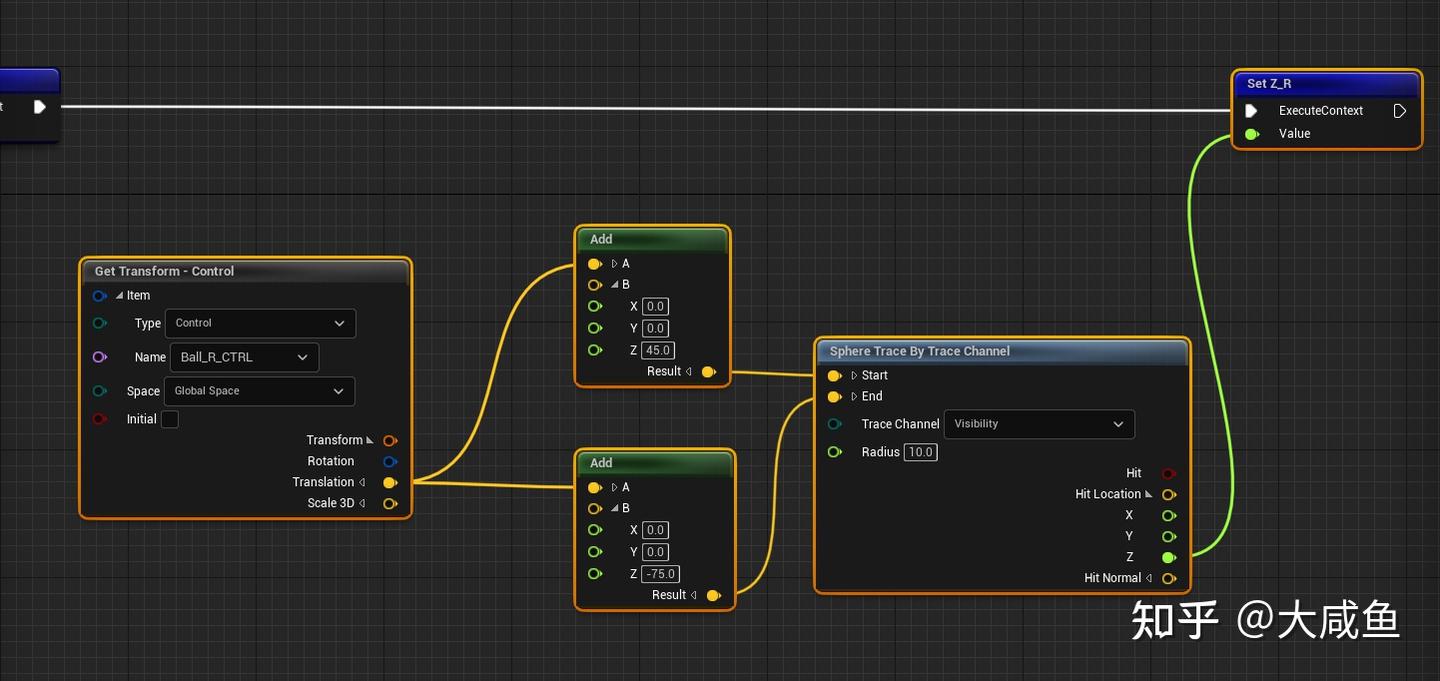This screenshot has width=1440, height=681.
Task: Open the Type dropdown set to Control
Action: tap(259, 323)
